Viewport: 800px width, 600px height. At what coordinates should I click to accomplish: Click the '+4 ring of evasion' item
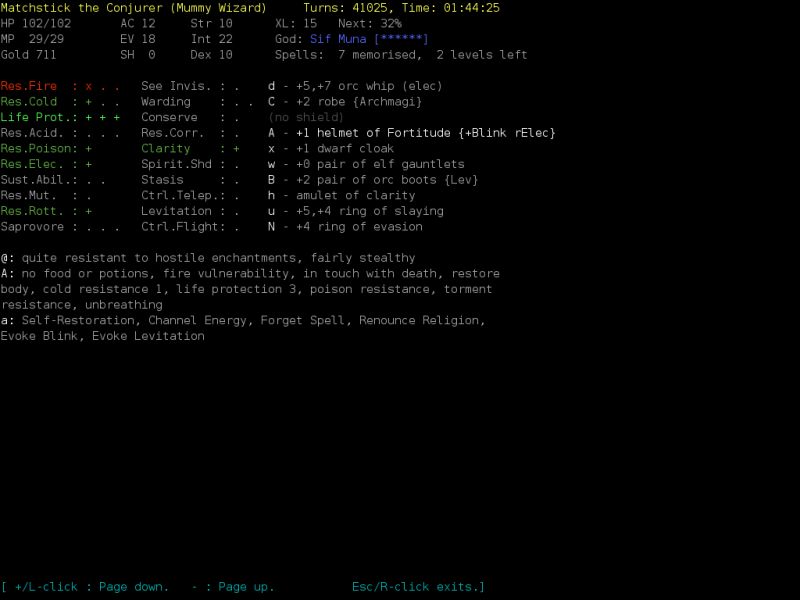click(359, 227)
